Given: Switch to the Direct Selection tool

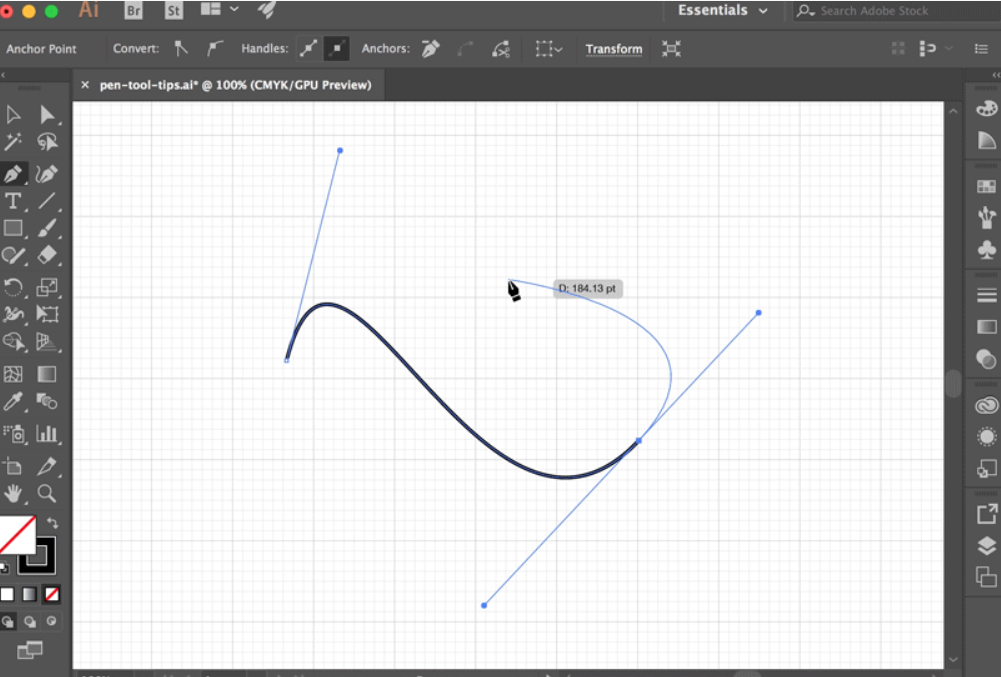Looking at the screenshot, I should 46,115.
